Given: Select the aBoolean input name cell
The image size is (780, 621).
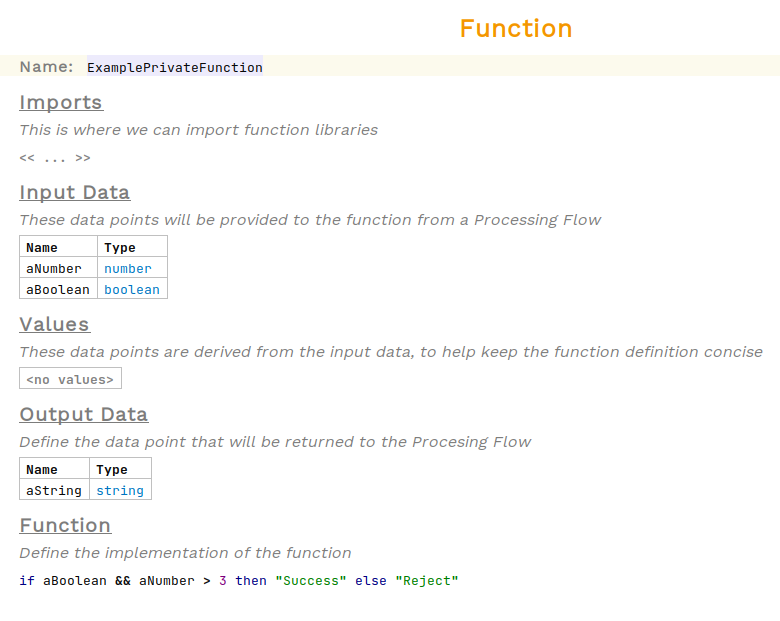Looking at the screenshot, I should [58, 289].
